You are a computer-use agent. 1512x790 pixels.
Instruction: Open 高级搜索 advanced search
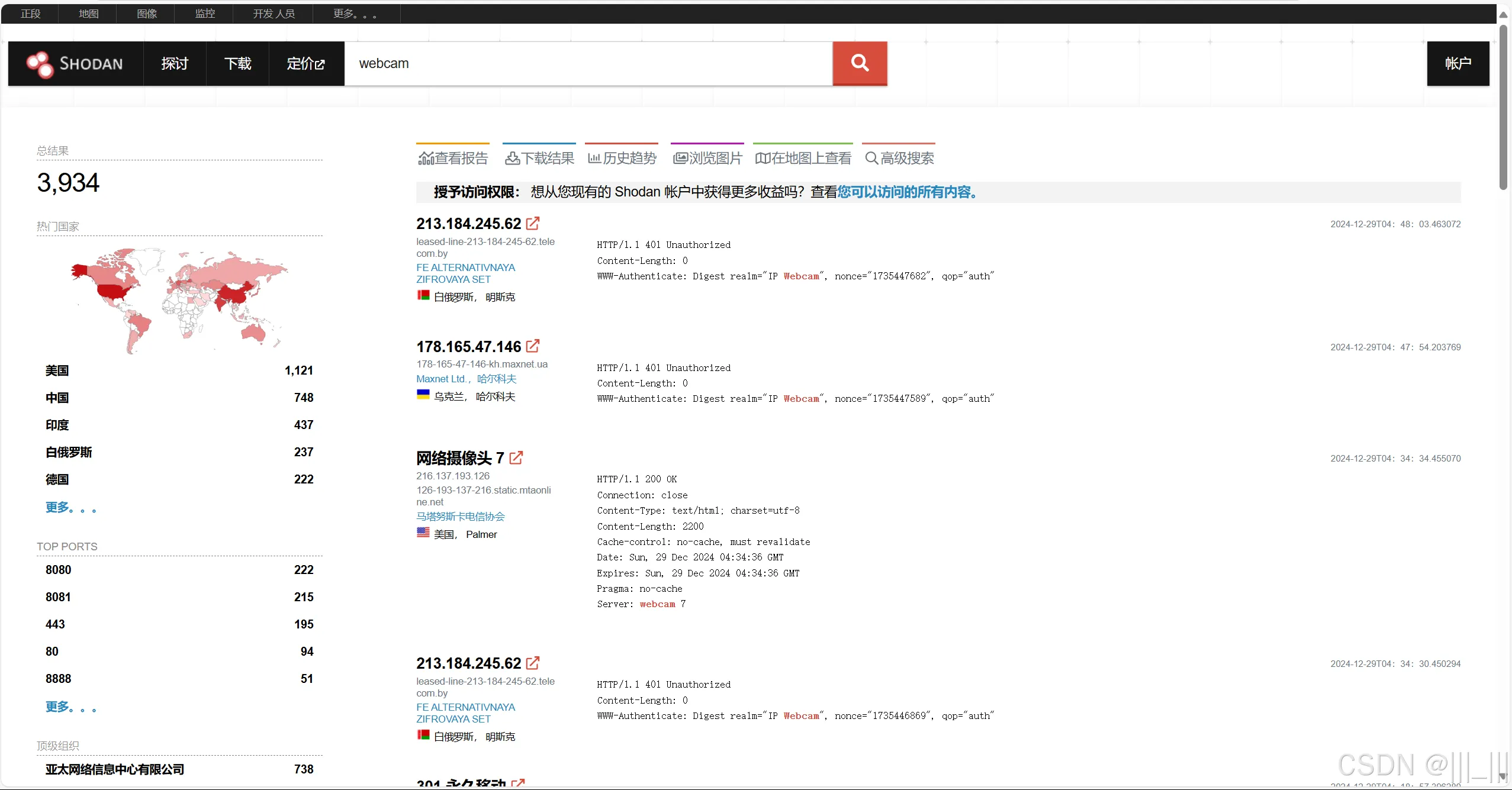tap(900, 159)
